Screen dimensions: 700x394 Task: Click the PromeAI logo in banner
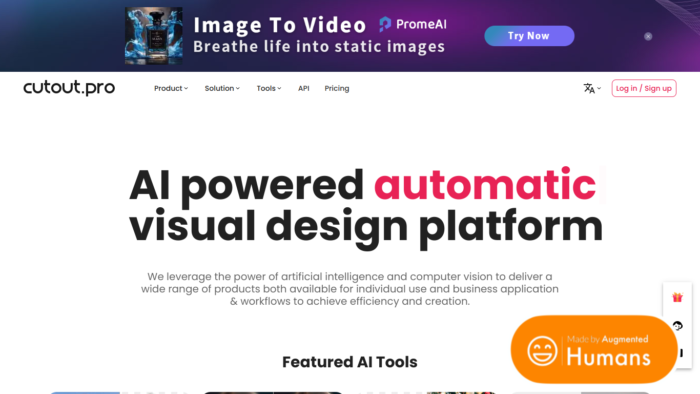tap(413, 24)
